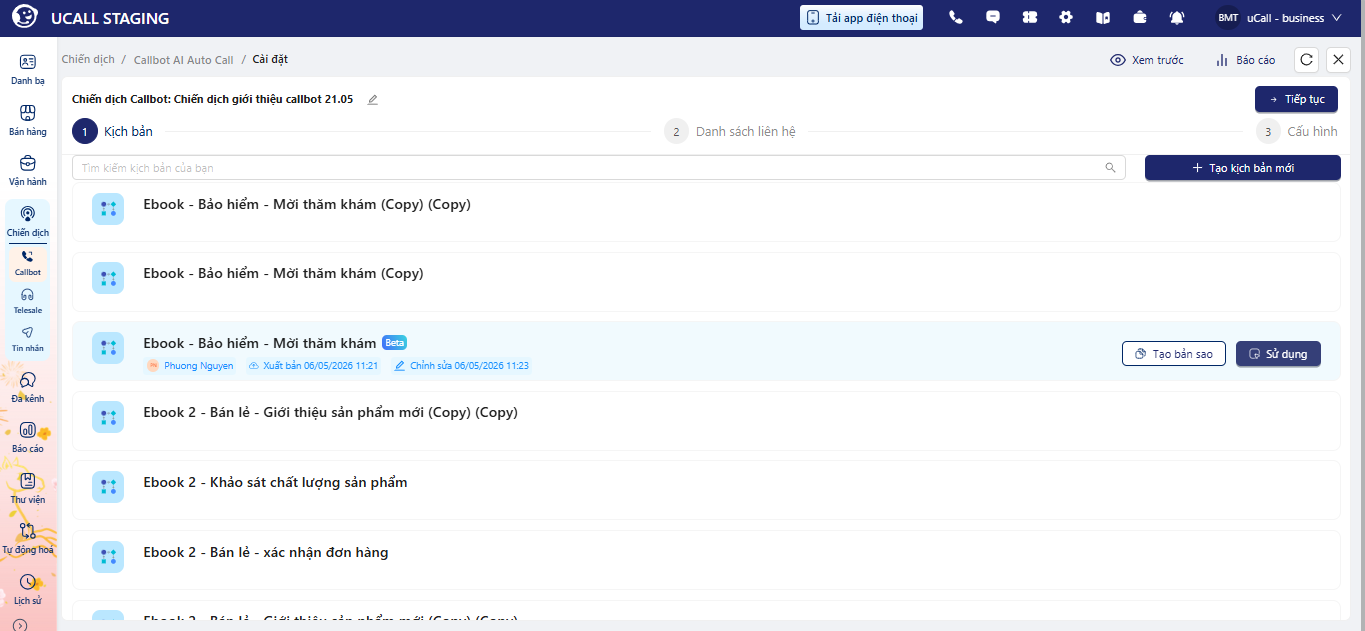Close the settings panel with X

(1338, 60)
